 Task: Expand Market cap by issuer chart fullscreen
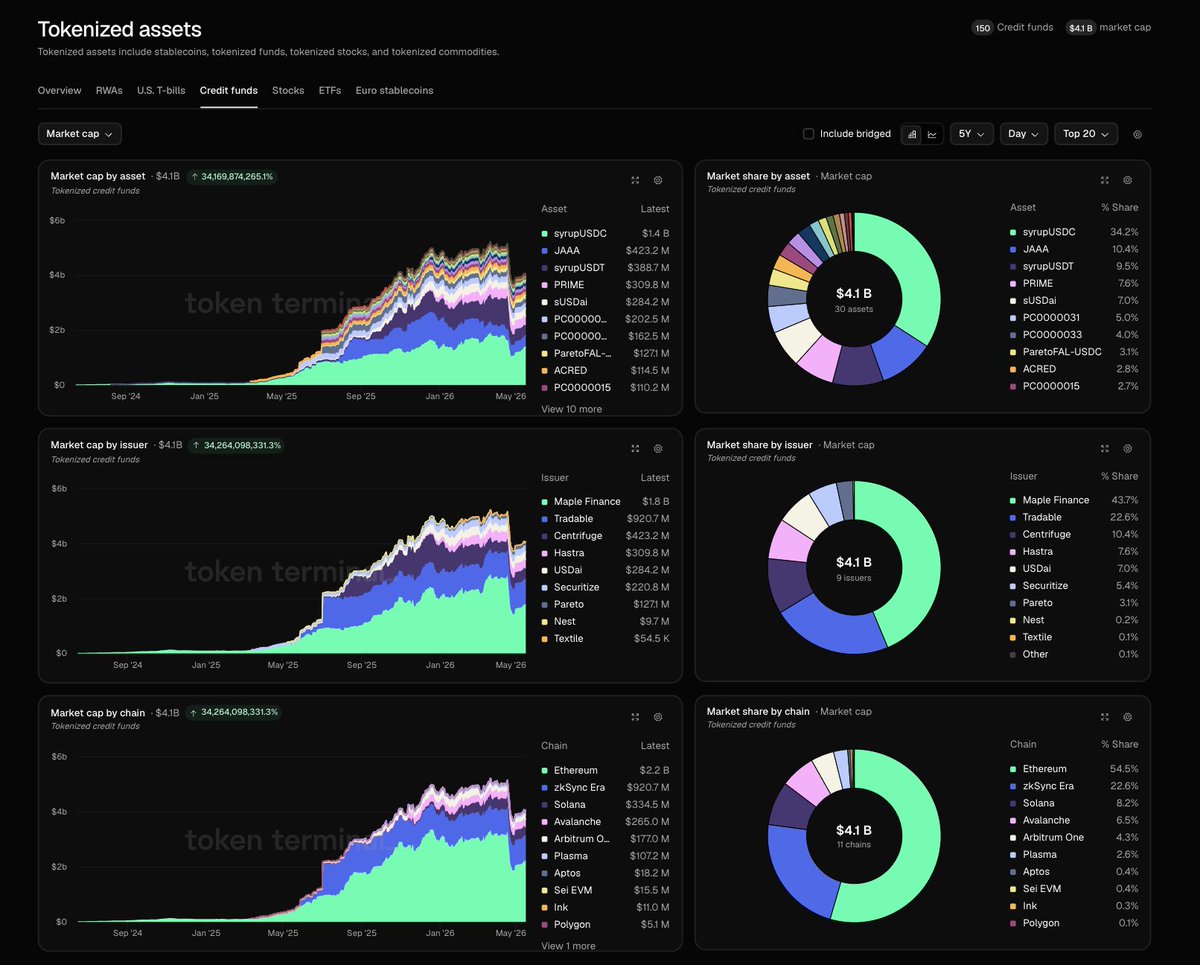[635, 449]
